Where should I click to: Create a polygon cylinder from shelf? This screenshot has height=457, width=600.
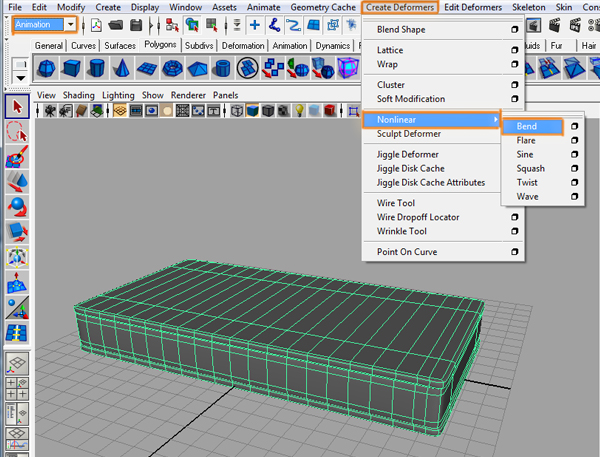click(96, 69)
